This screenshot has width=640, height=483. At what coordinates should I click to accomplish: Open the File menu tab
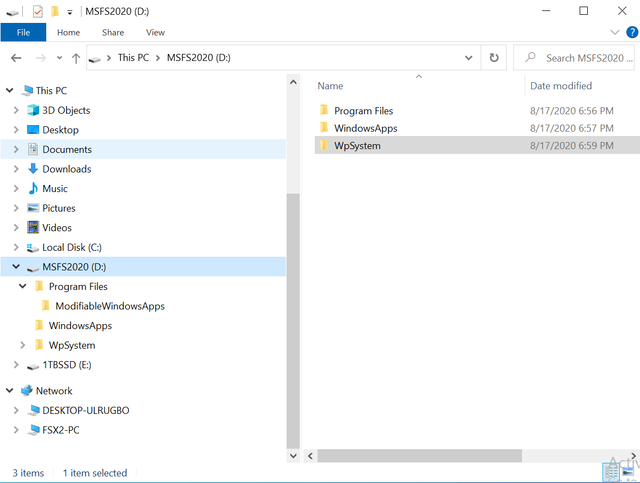23,32
